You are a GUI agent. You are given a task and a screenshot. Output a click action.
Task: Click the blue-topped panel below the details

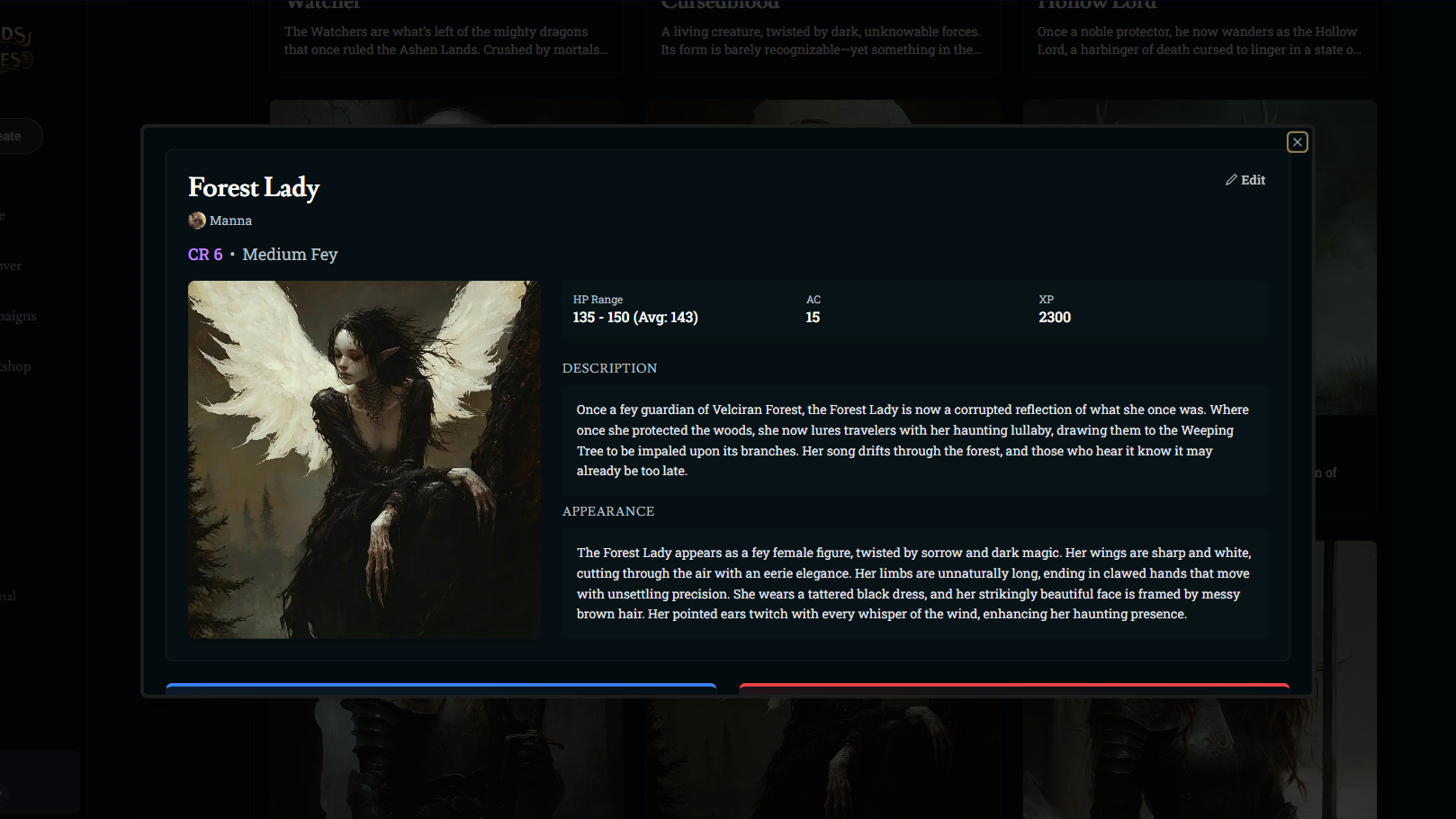[441, 688]
